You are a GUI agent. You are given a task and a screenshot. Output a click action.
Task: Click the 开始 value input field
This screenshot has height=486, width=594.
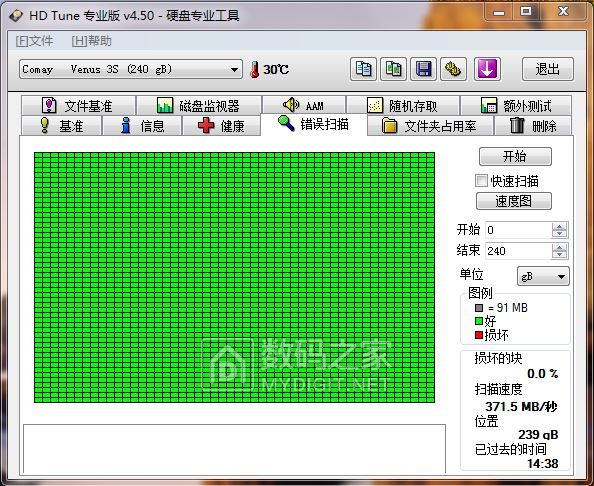coord(519,230)
